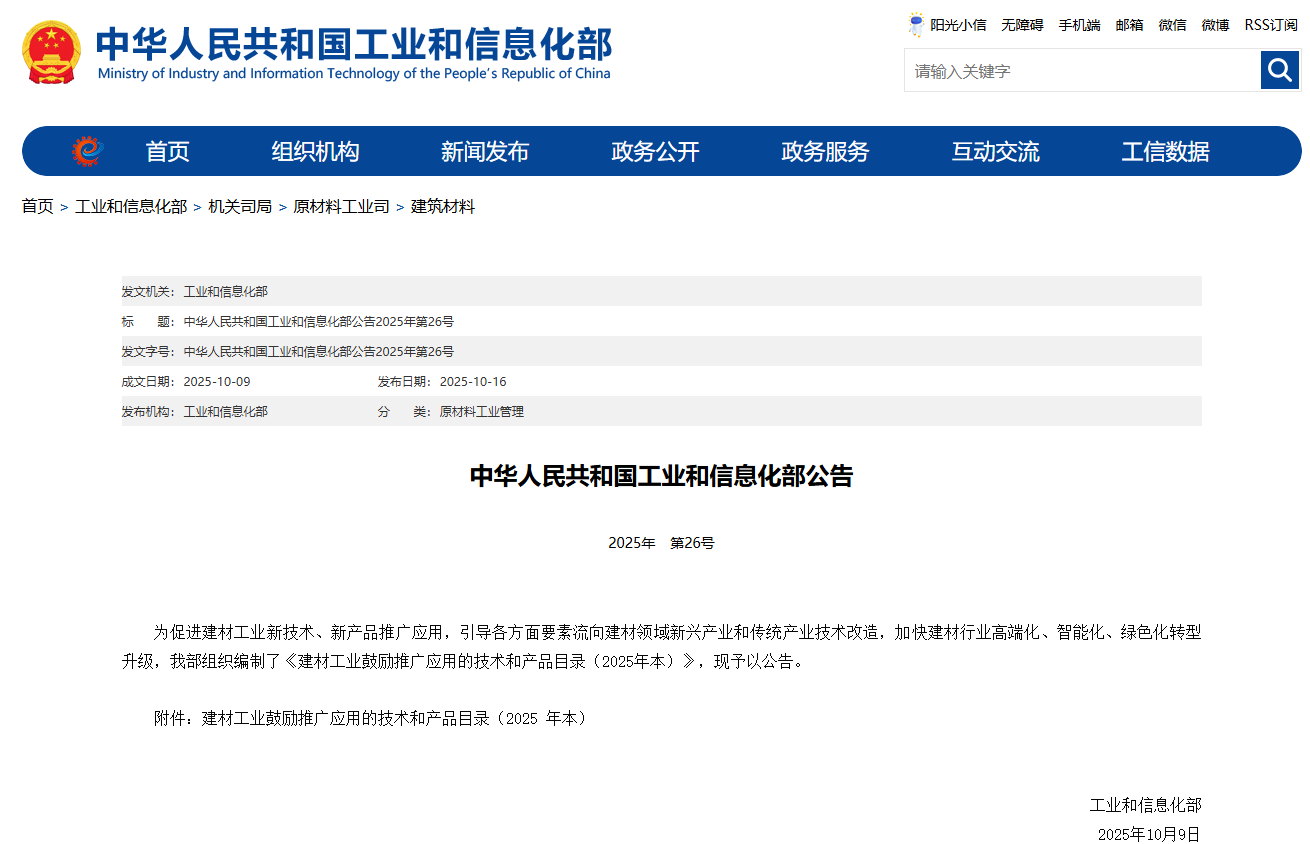This screenshot has height=844, width=1310.
Task: Open the 首页 navigation menu item
Action: pyautogui.click(x=167, y=152)
